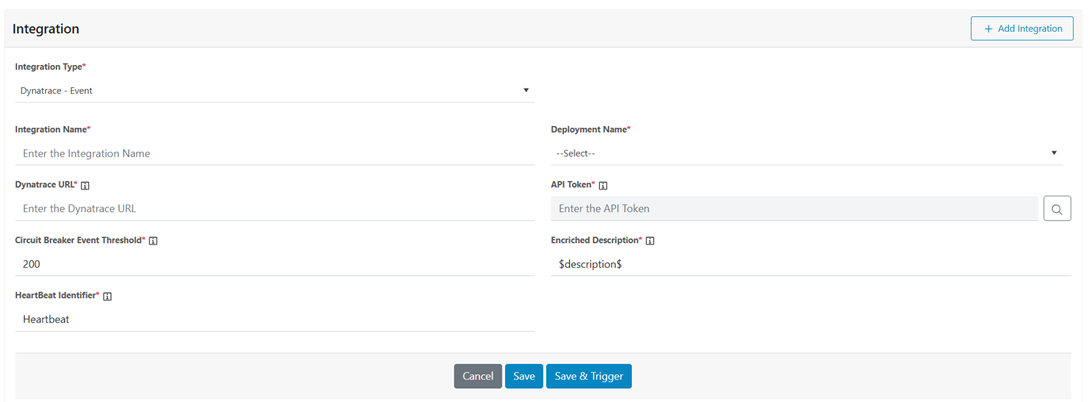This screenshot has width=1090, height=402.
Task: Click the magnifier icon beside API Token
Action: [1057, 208]
